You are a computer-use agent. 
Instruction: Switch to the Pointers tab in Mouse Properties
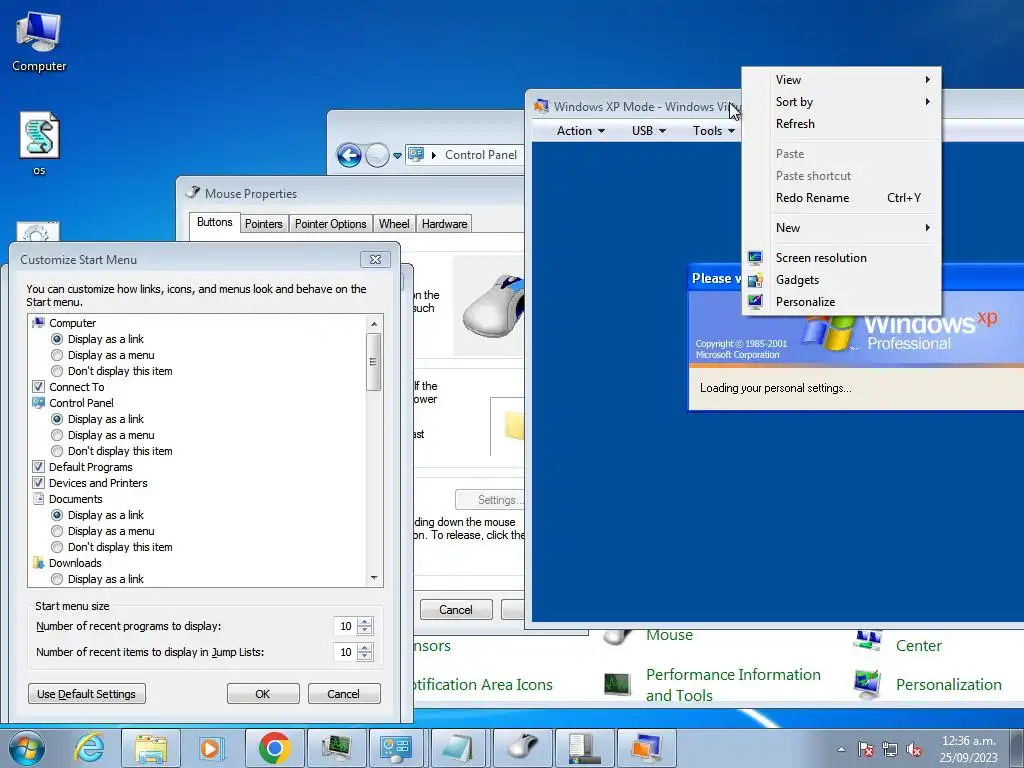point(264,224)
